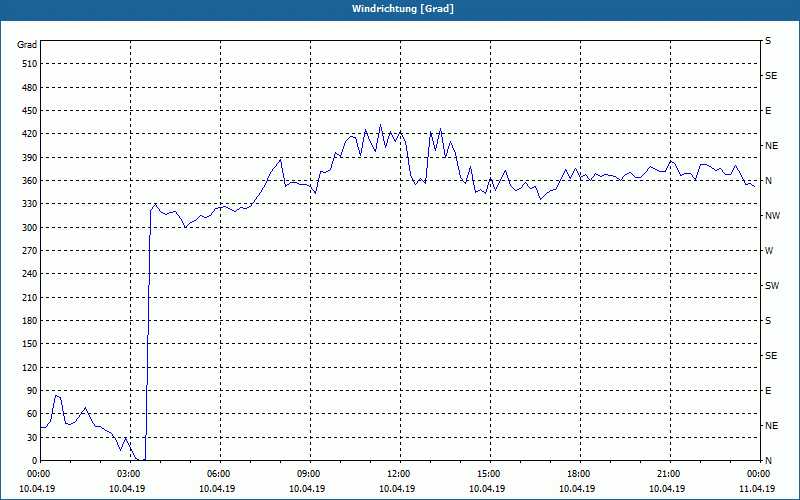Select the 11.04.19 date label
The image size is (800, 500).
(x=757, y=489)
